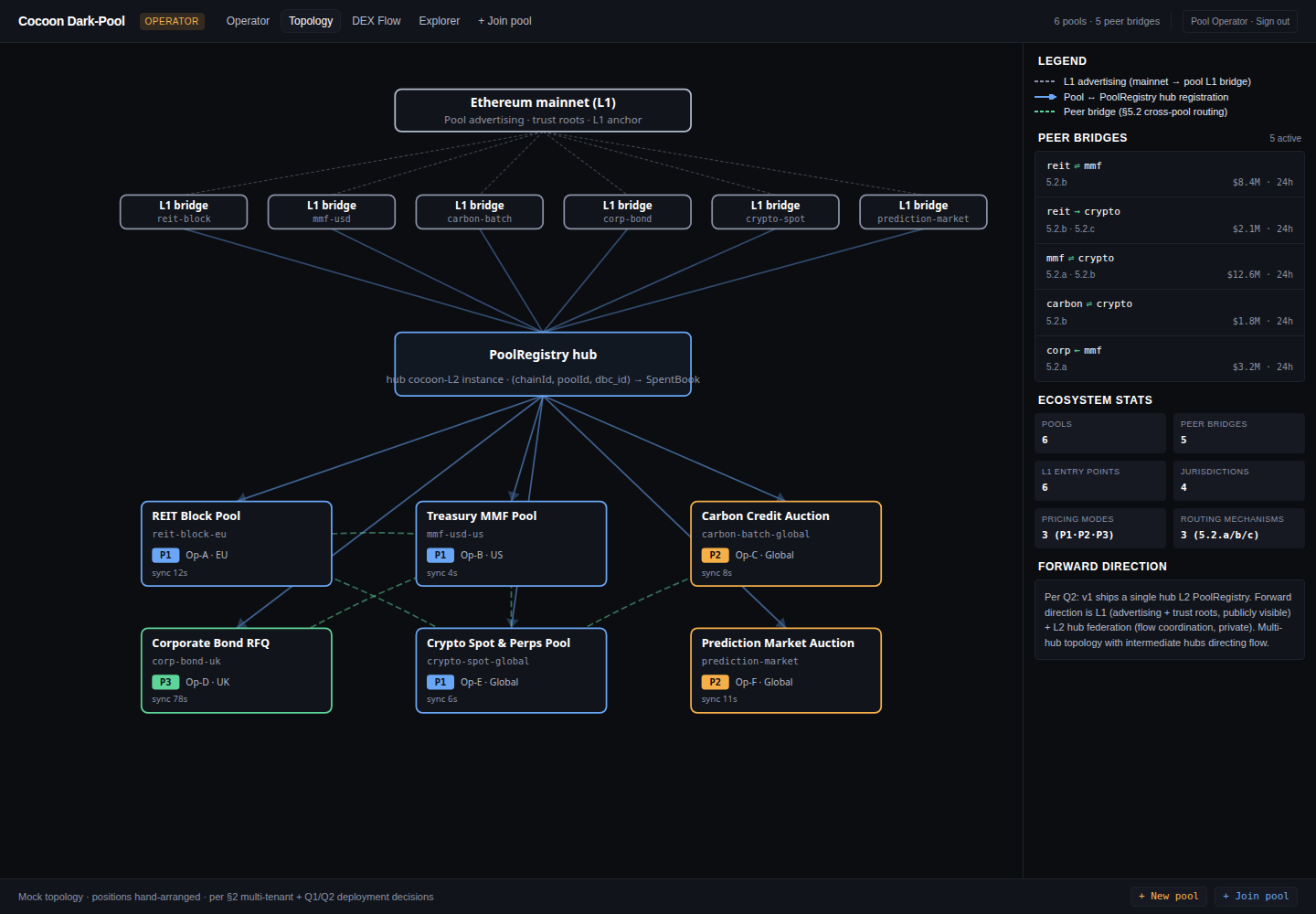
Task: Click the P1 badge on Crypto Spot & Perps
Action: point(440,683)
